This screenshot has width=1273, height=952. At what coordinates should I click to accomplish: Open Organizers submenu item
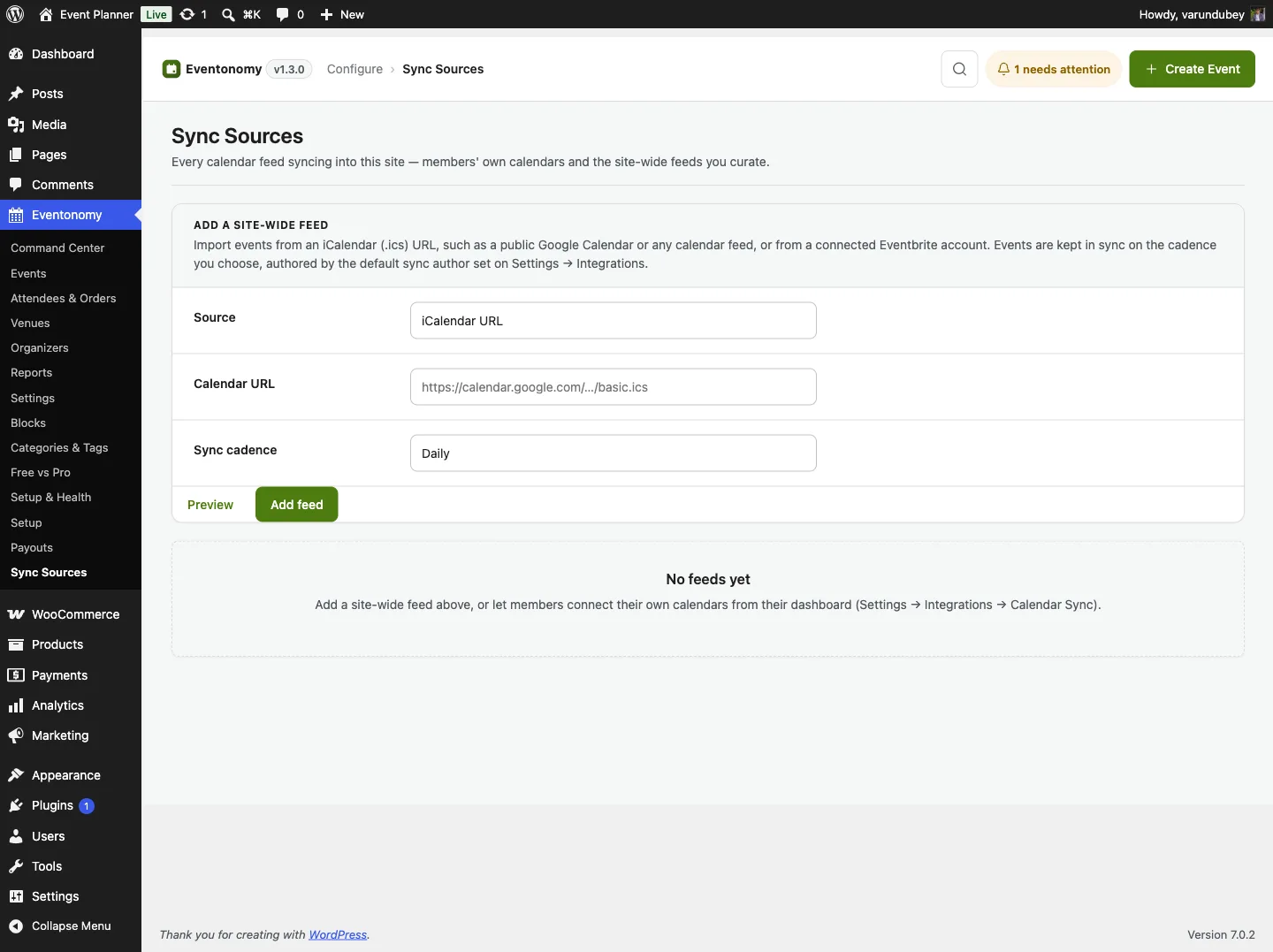click(40, 348)
